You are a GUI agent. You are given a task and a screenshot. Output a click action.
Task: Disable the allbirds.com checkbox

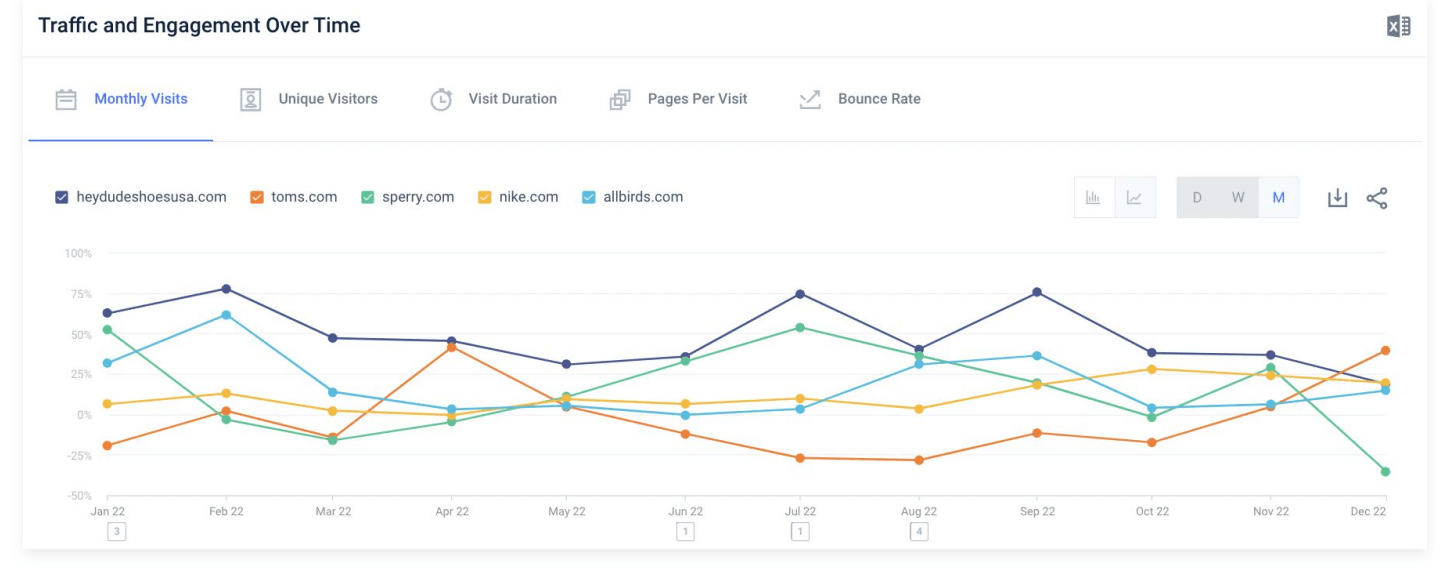585,197
